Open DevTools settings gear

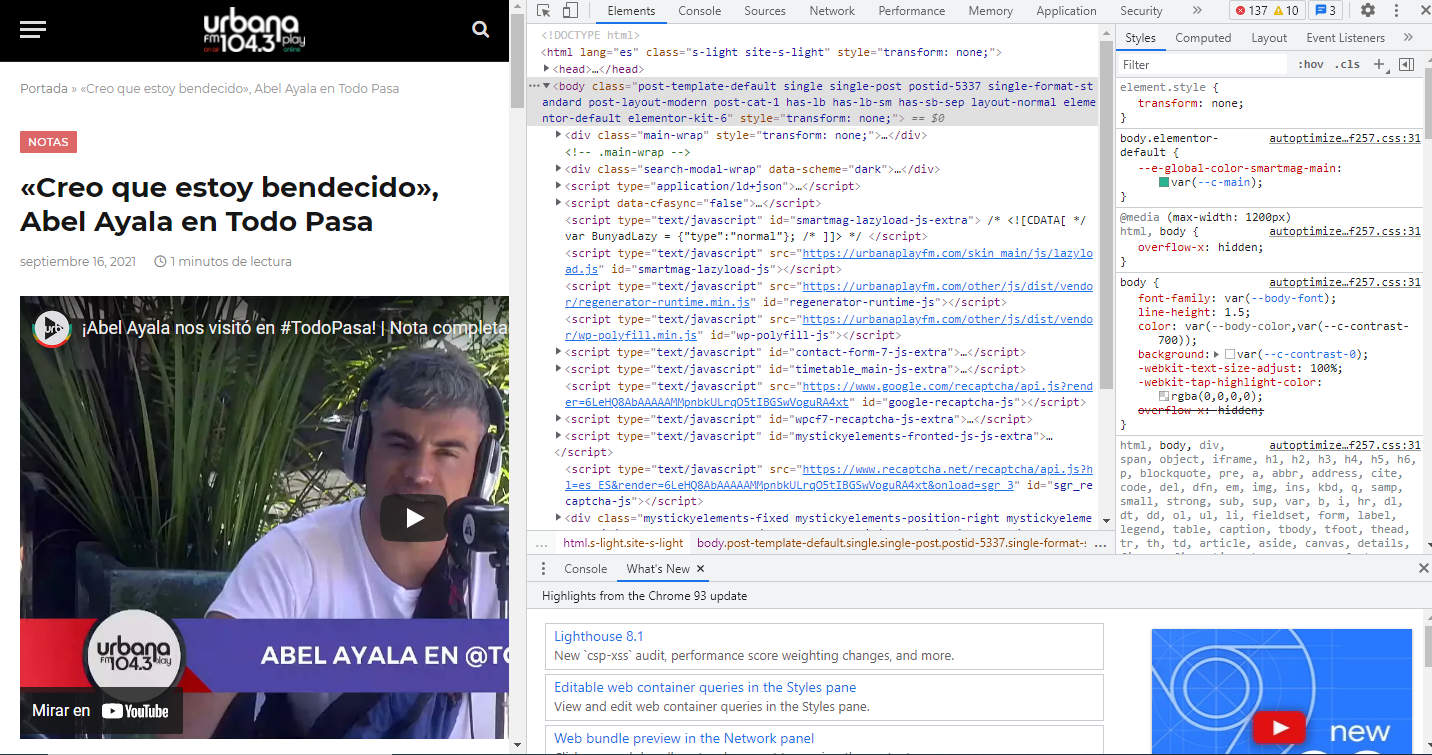(1367, 11)
